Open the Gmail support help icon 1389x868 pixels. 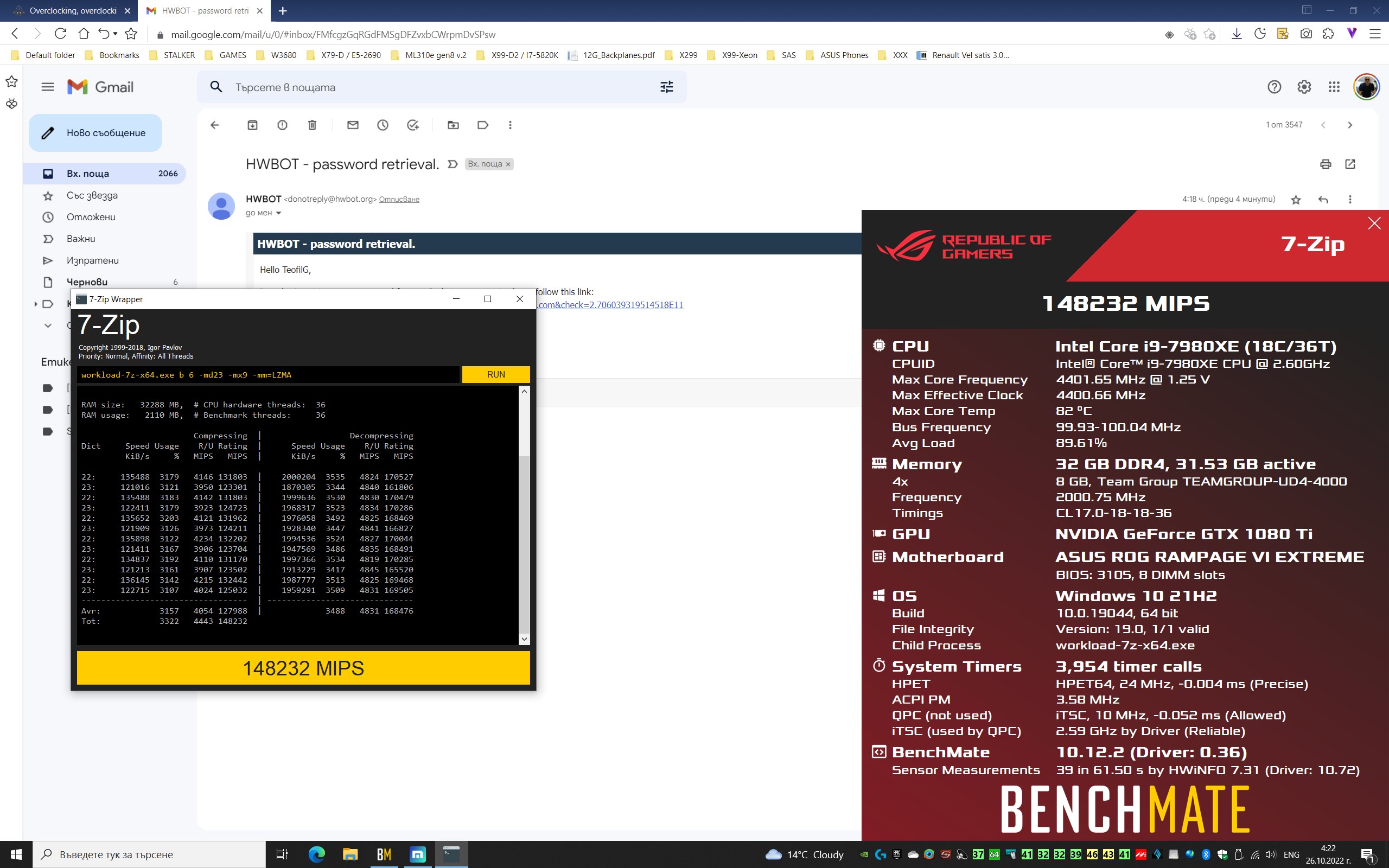pyautogui.click(x=1274, y=87)
